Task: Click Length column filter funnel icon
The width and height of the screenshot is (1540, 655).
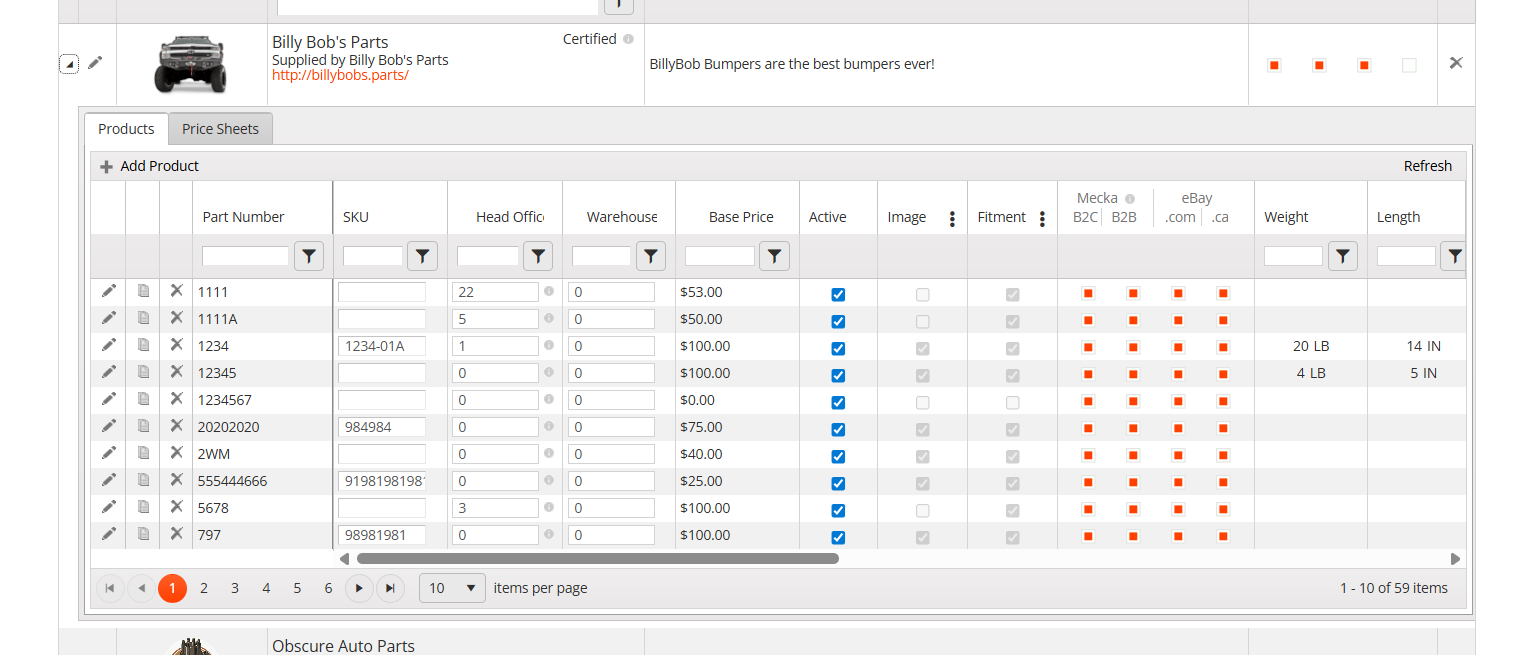Action: pos(1454,256)
